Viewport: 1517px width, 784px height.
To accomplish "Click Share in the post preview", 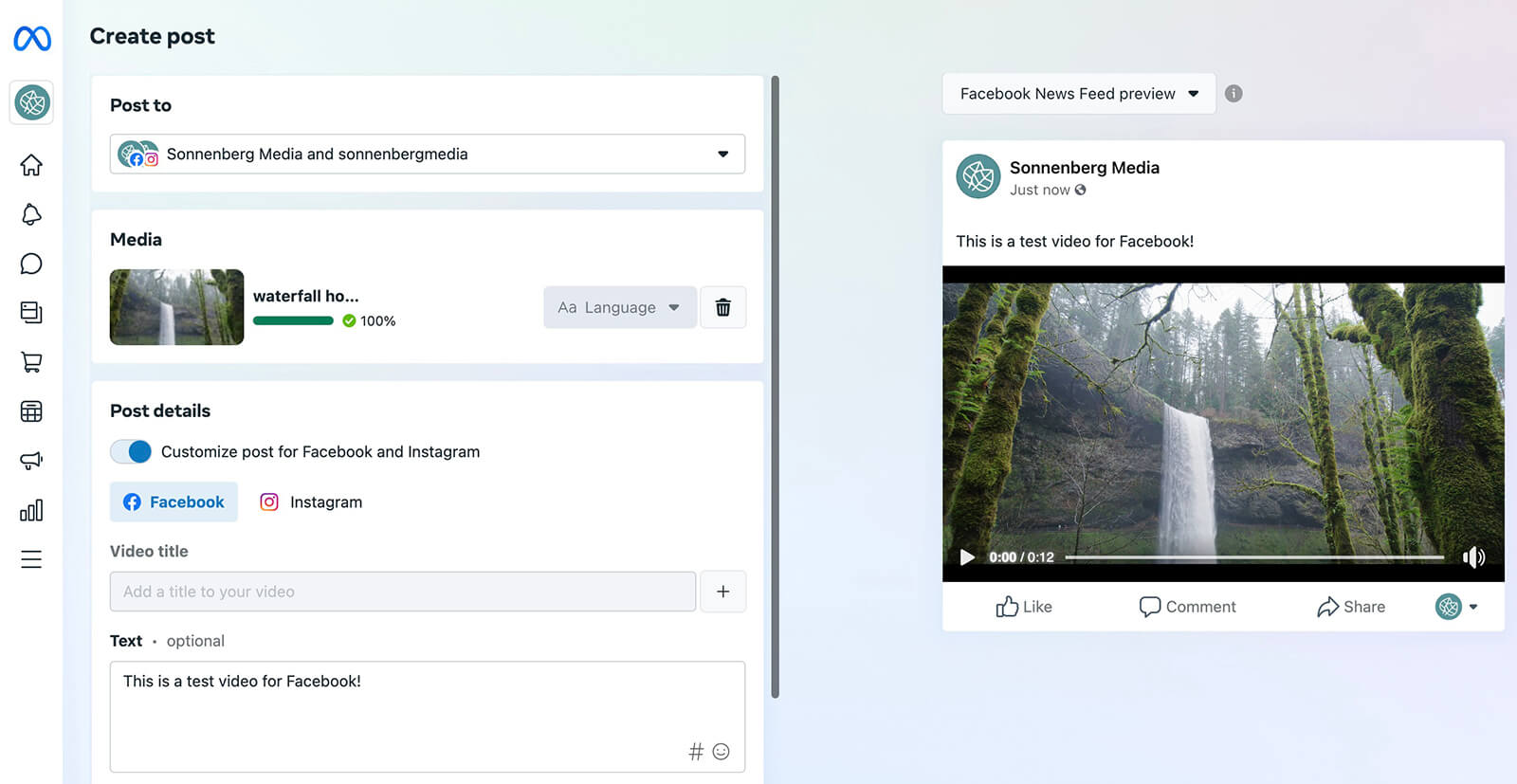I will coord(1351,607).
